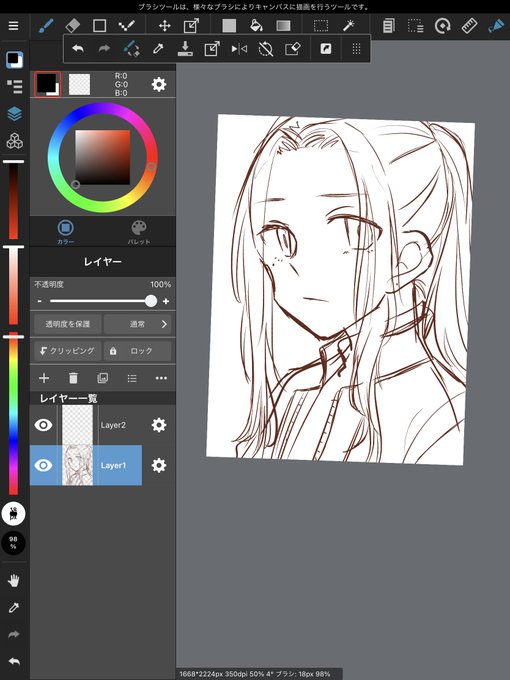The height and width of the screenshot is (680, 510).
Task: Toggle クリッピング clipping for layer
Action: [68, 350]
